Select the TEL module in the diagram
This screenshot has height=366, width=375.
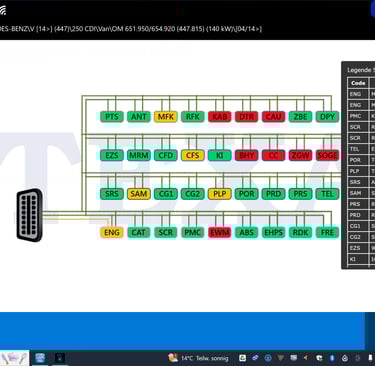click(x=327, y=194)
